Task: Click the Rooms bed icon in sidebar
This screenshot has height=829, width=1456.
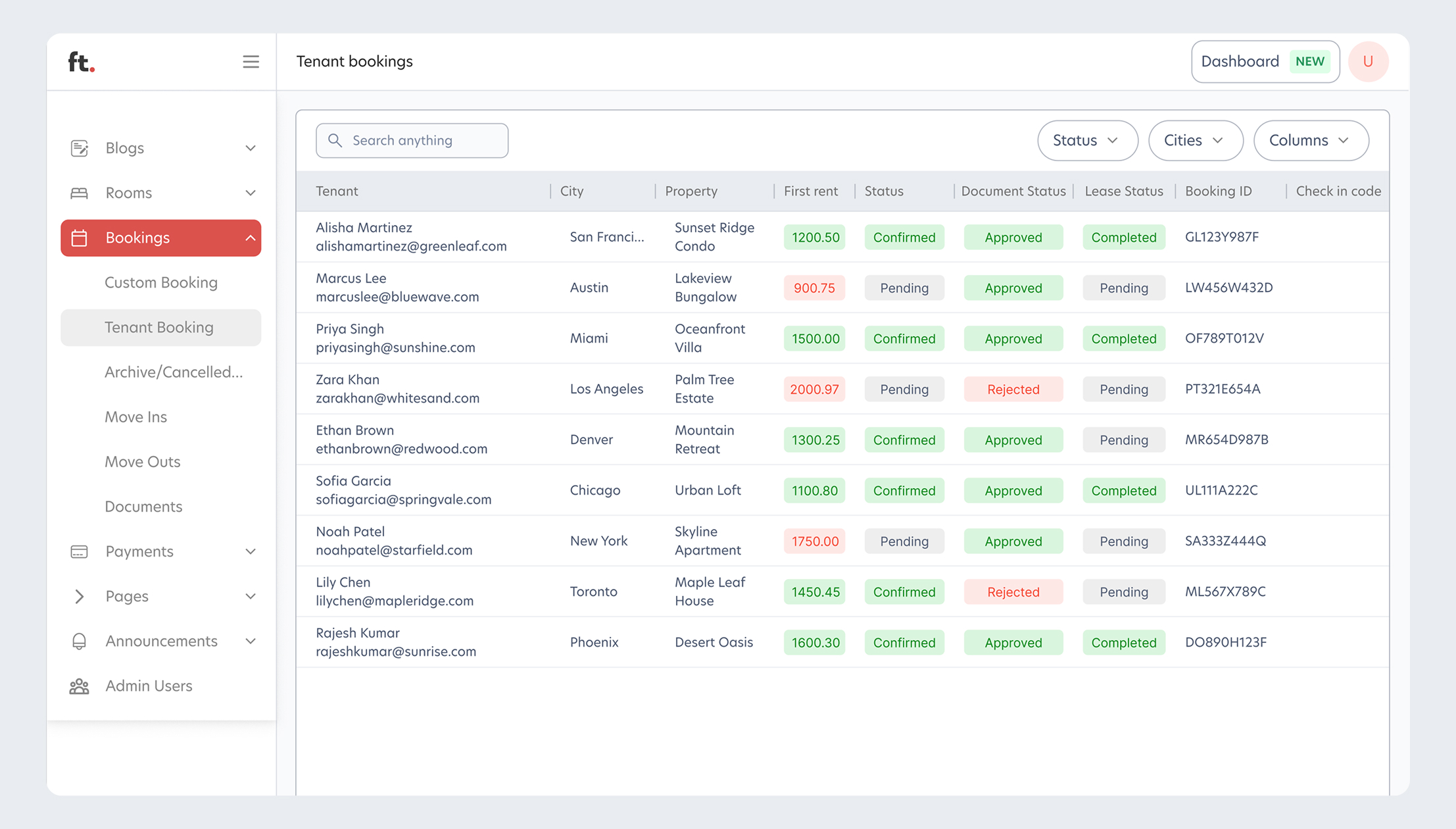Action: tap(80, 192)
